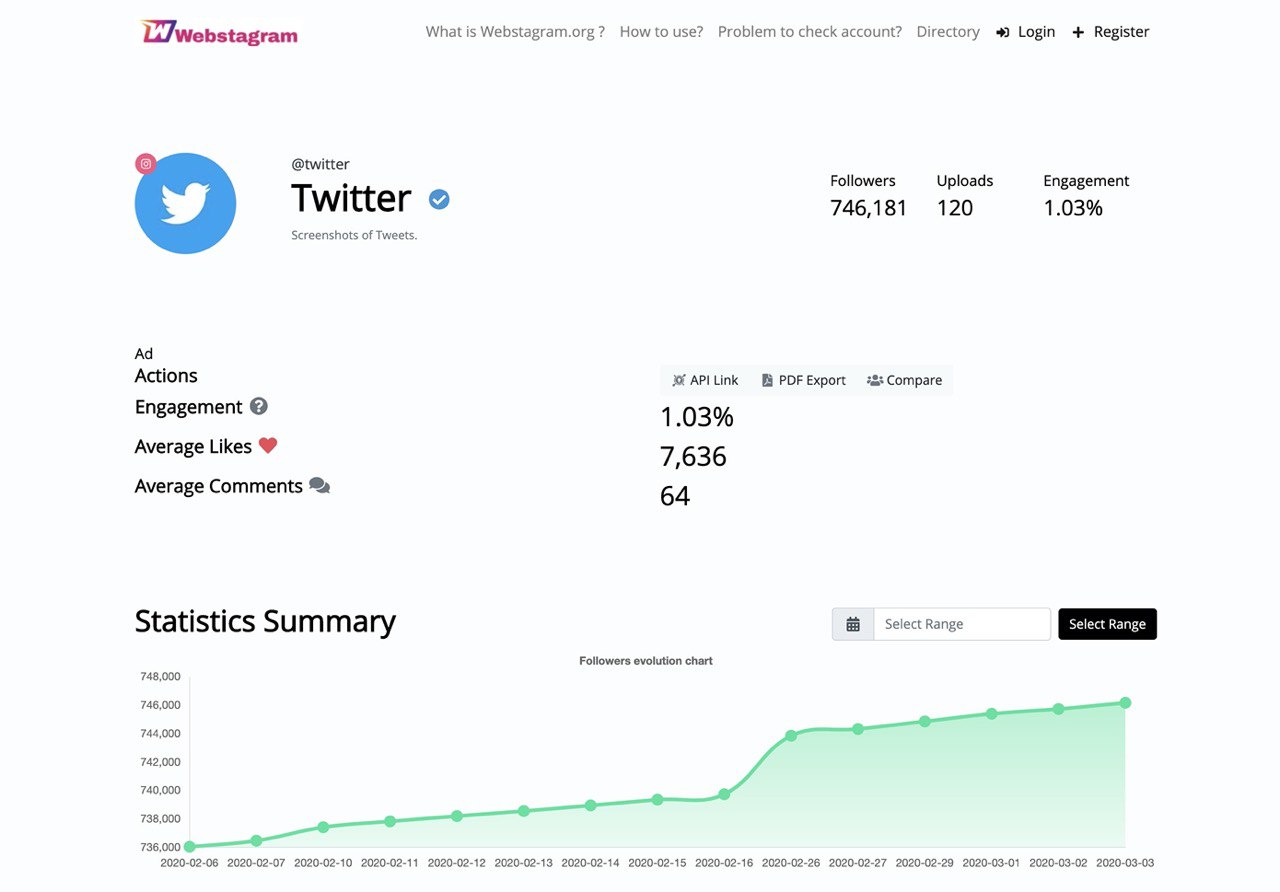Open the "How to use?" page

pyautogui.click(x=661, y=32)
